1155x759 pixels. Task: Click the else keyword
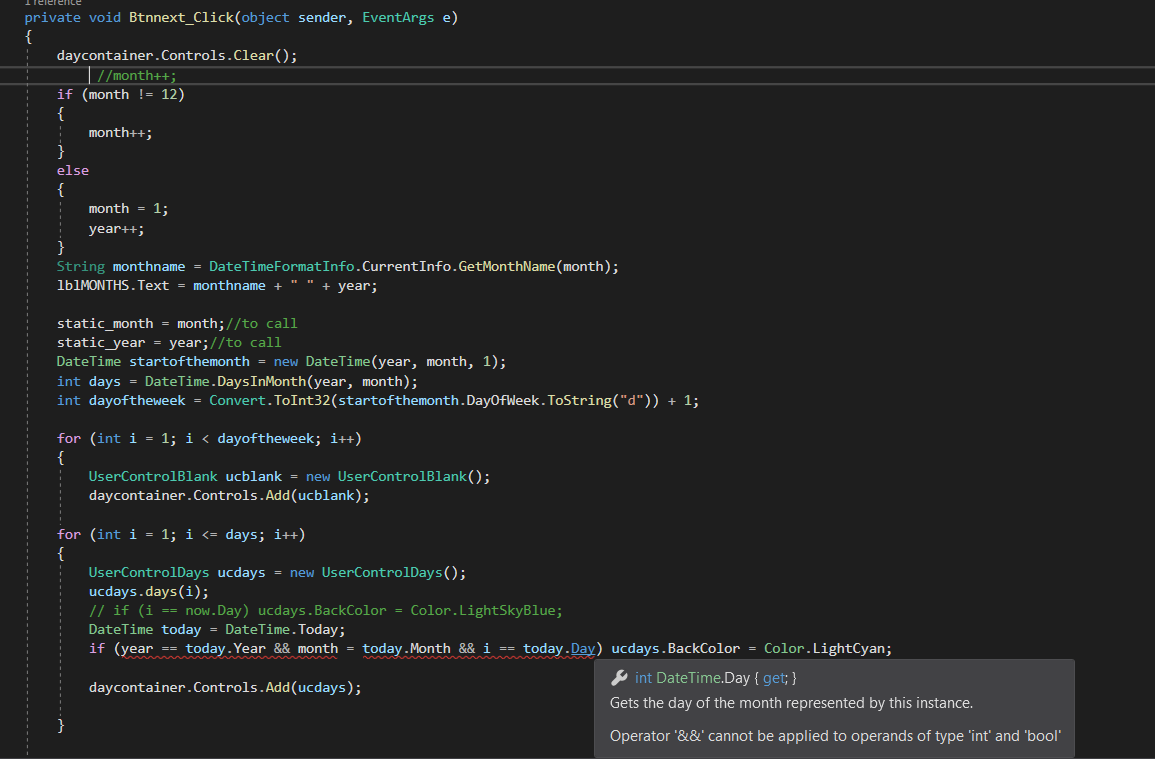[72, 170]
